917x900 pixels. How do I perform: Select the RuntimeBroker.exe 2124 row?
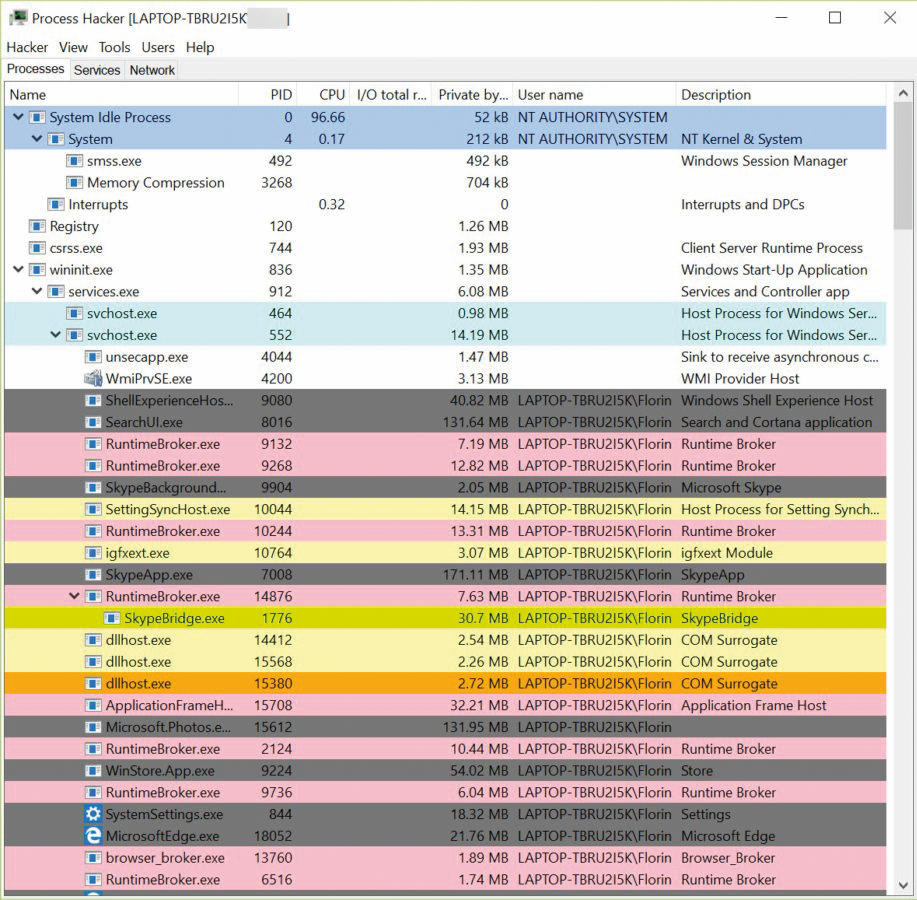pyautogui.click(x=446, y=749)
